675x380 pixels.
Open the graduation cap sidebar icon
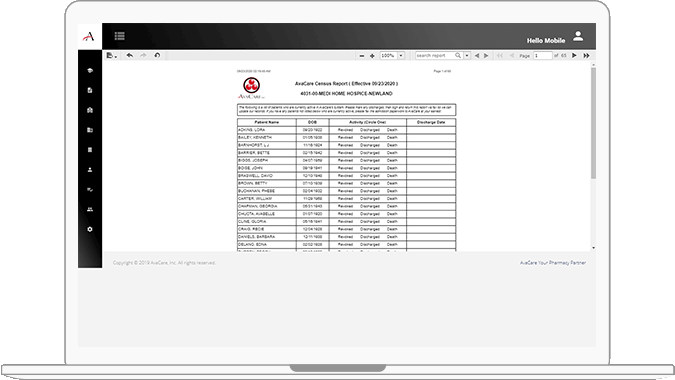[90, 71]
